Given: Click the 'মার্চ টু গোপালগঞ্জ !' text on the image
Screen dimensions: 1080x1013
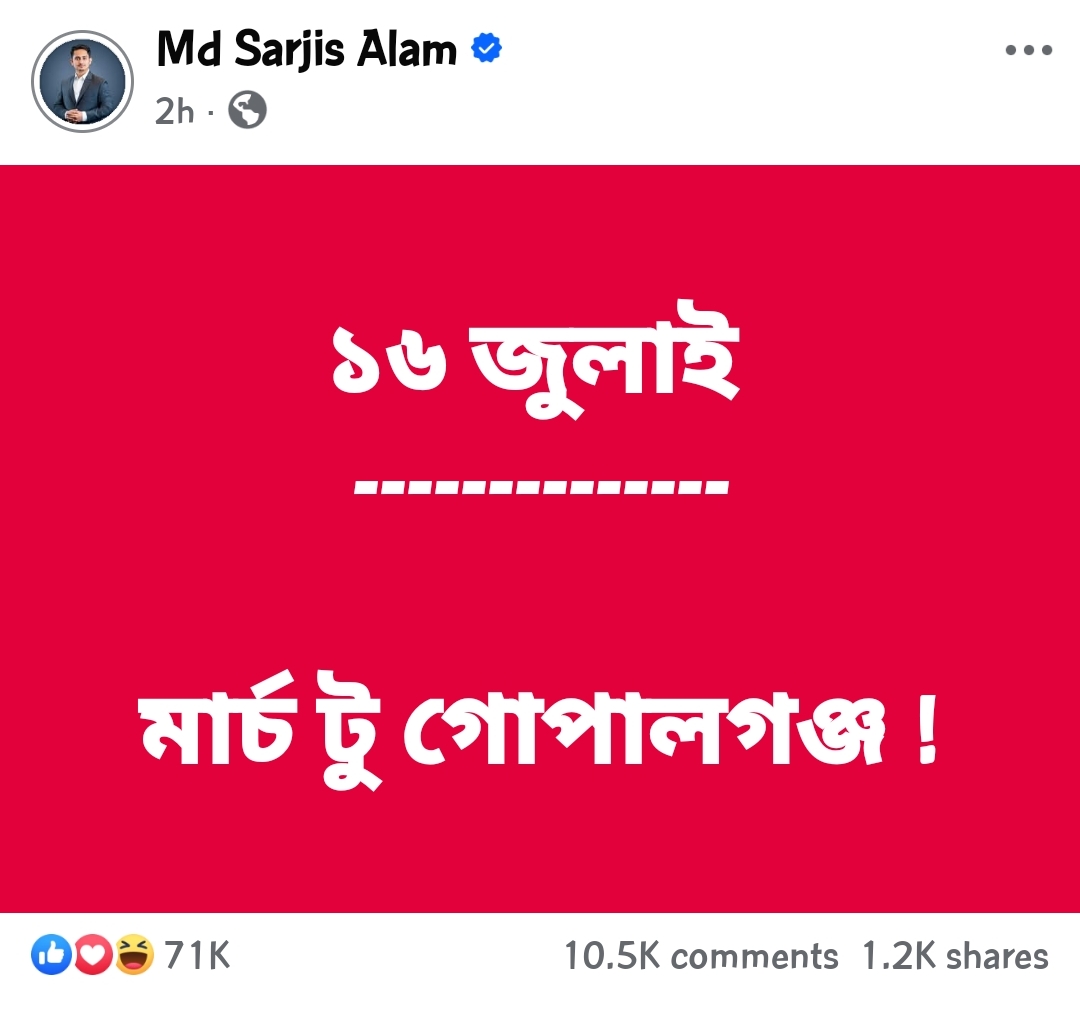Looking at the screenshot, I should tap(540, 730).
